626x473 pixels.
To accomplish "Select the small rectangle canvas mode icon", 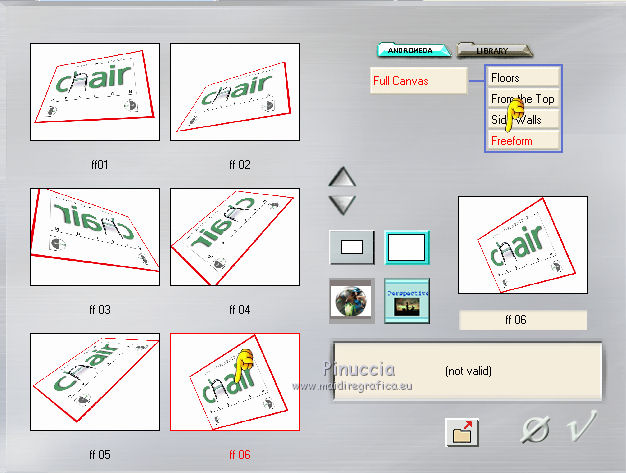I will [352, 247].
